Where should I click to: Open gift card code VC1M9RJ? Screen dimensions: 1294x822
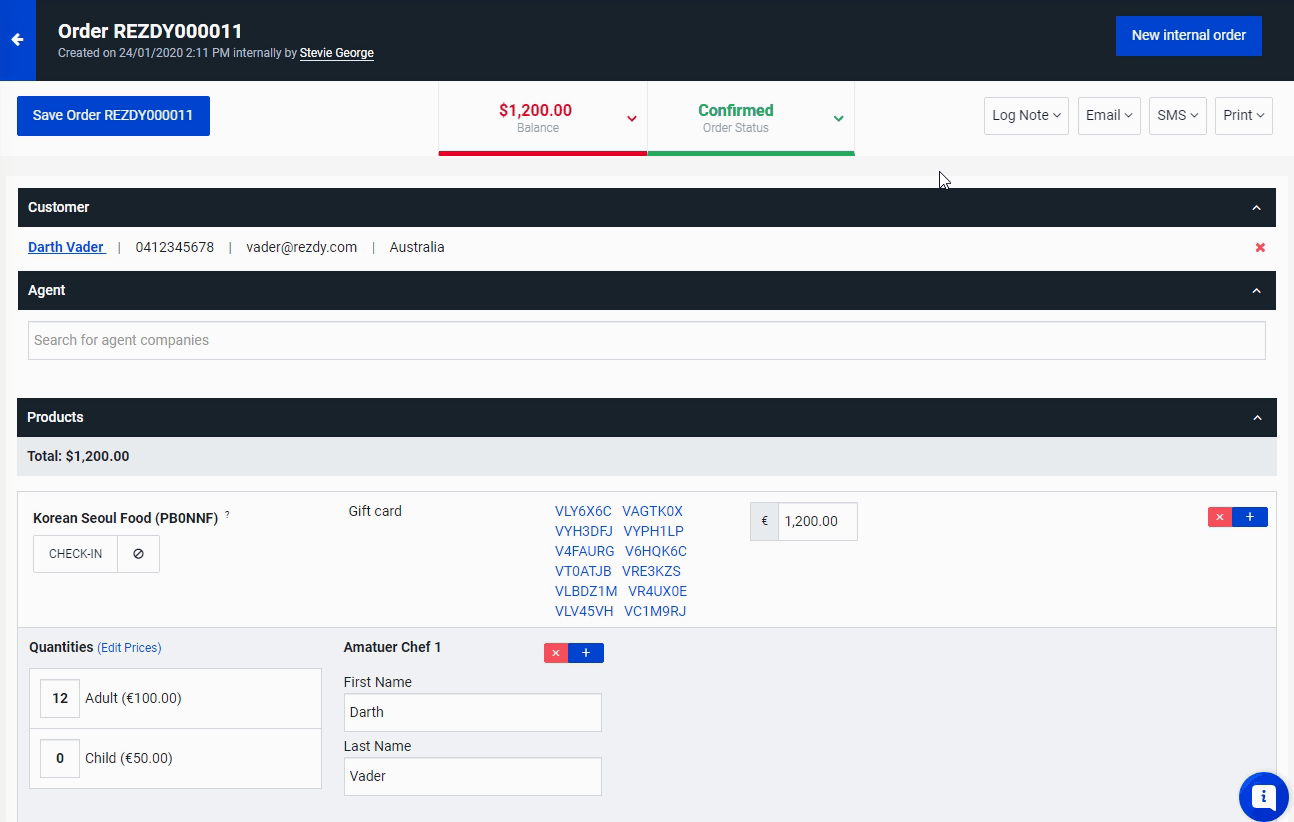(x=655, y=611)
